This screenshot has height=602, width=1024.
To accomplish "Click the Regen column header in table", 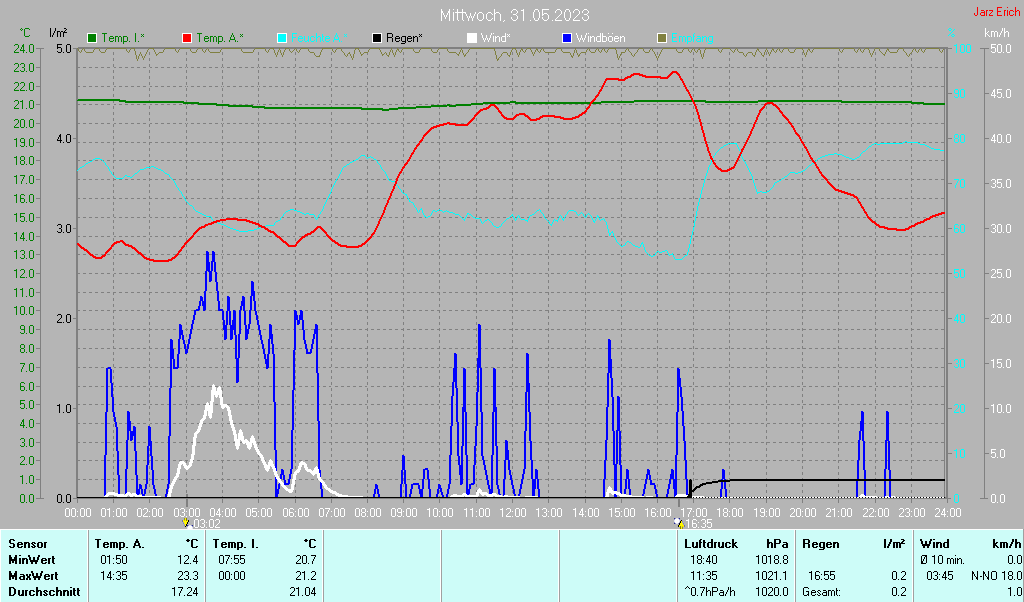I will 821,544.
